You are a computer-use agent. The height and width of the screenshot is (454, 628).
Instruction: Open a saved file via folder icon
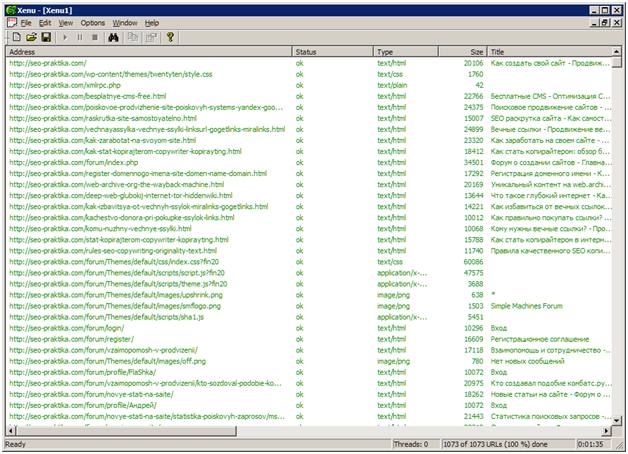[31, 37]
